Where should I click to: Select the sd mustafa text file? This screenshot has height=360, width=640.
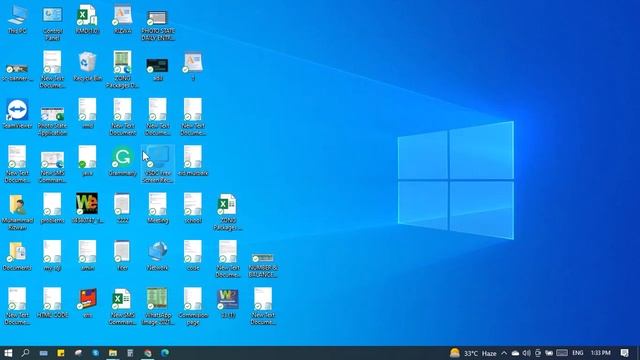tap(193, 162)
